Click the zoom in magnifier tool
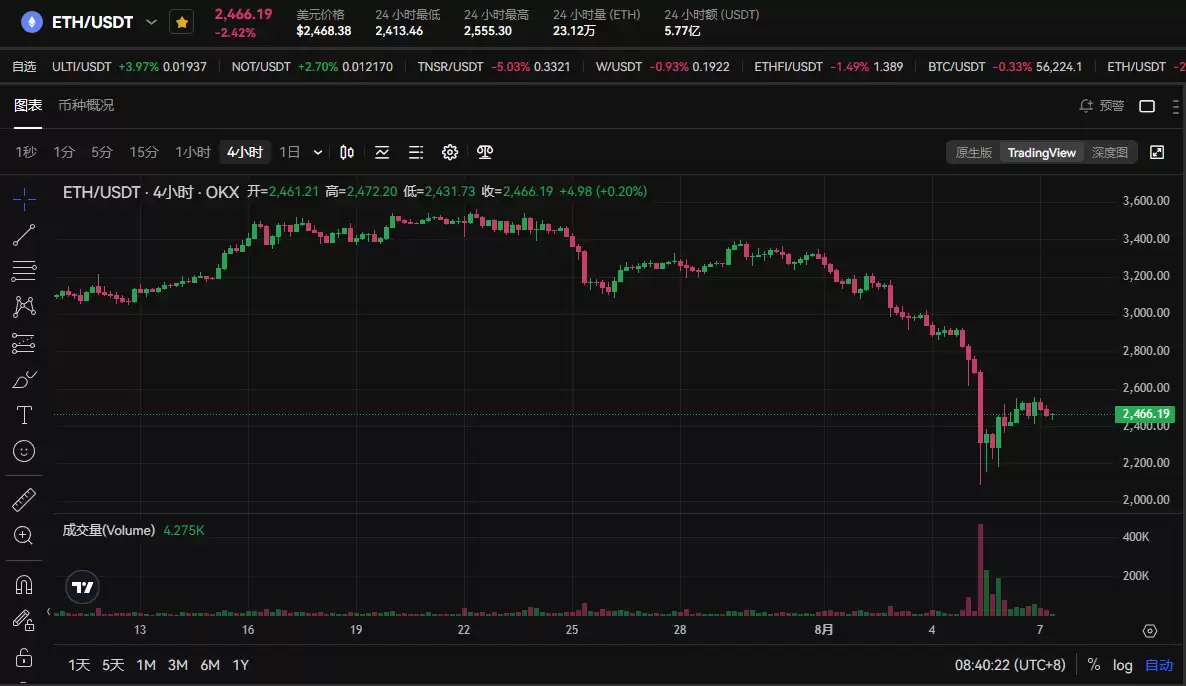The width and height of the screenshot is (1186, 686). [x=24, y=536]
